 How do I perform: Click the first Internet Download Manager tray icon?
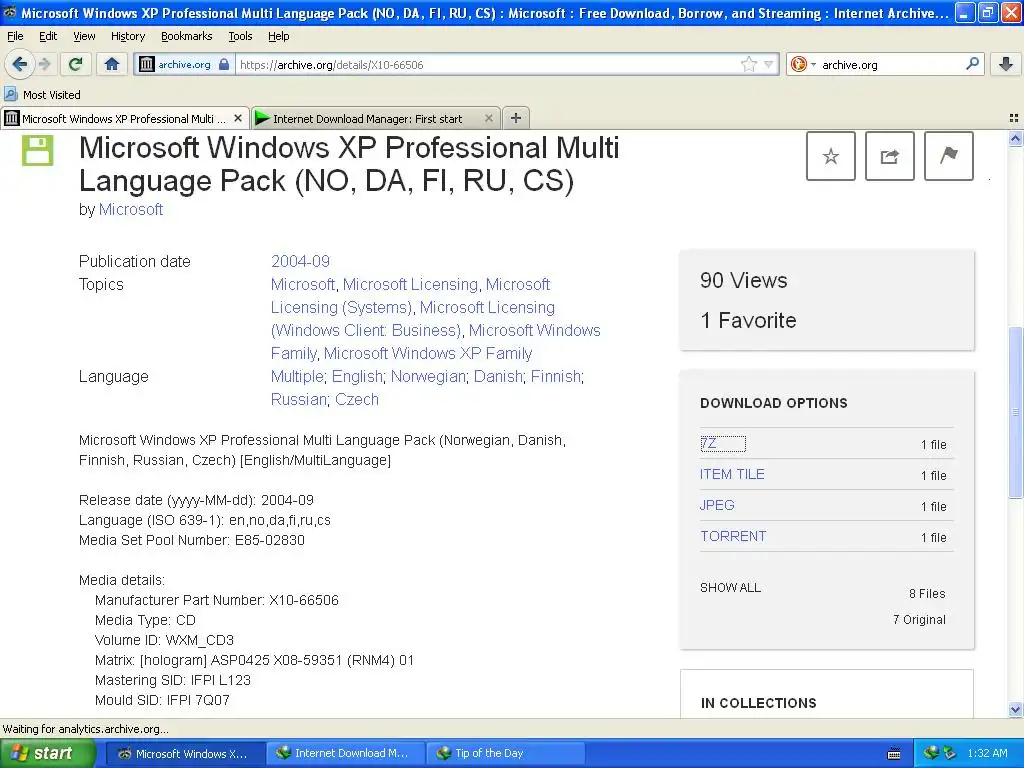(931, 753)
